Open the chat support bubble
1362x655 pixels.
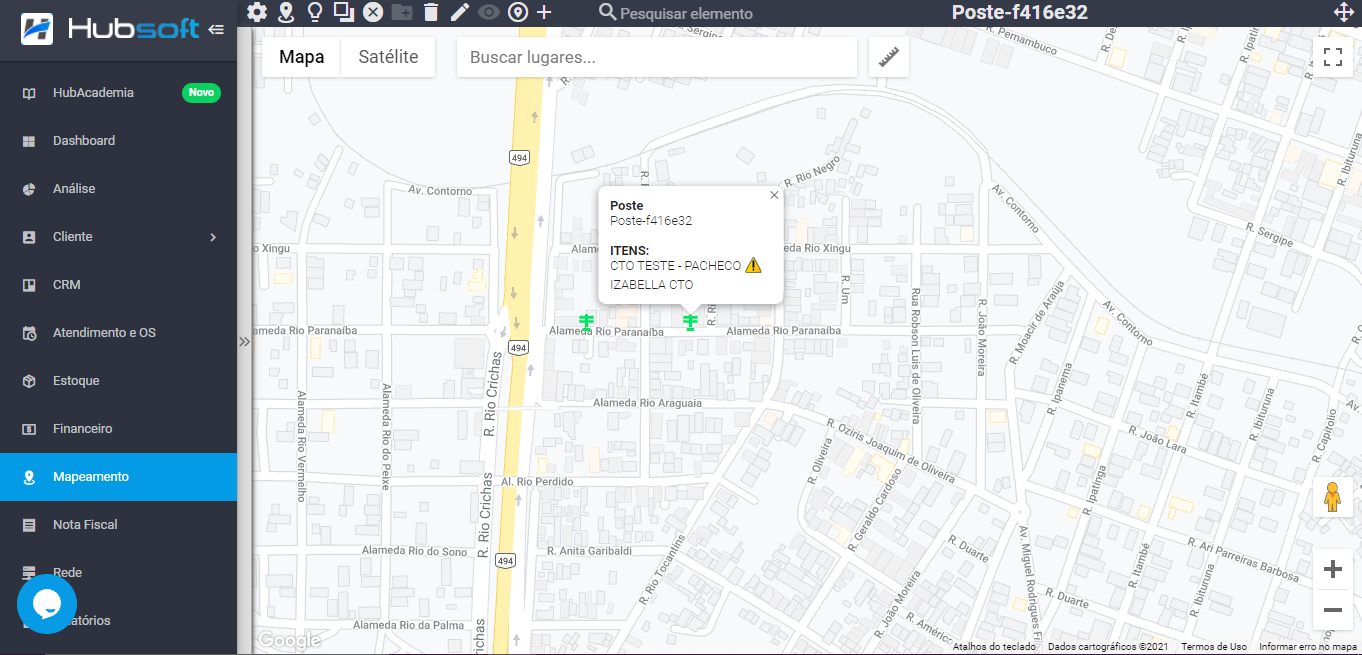(47, 604)
